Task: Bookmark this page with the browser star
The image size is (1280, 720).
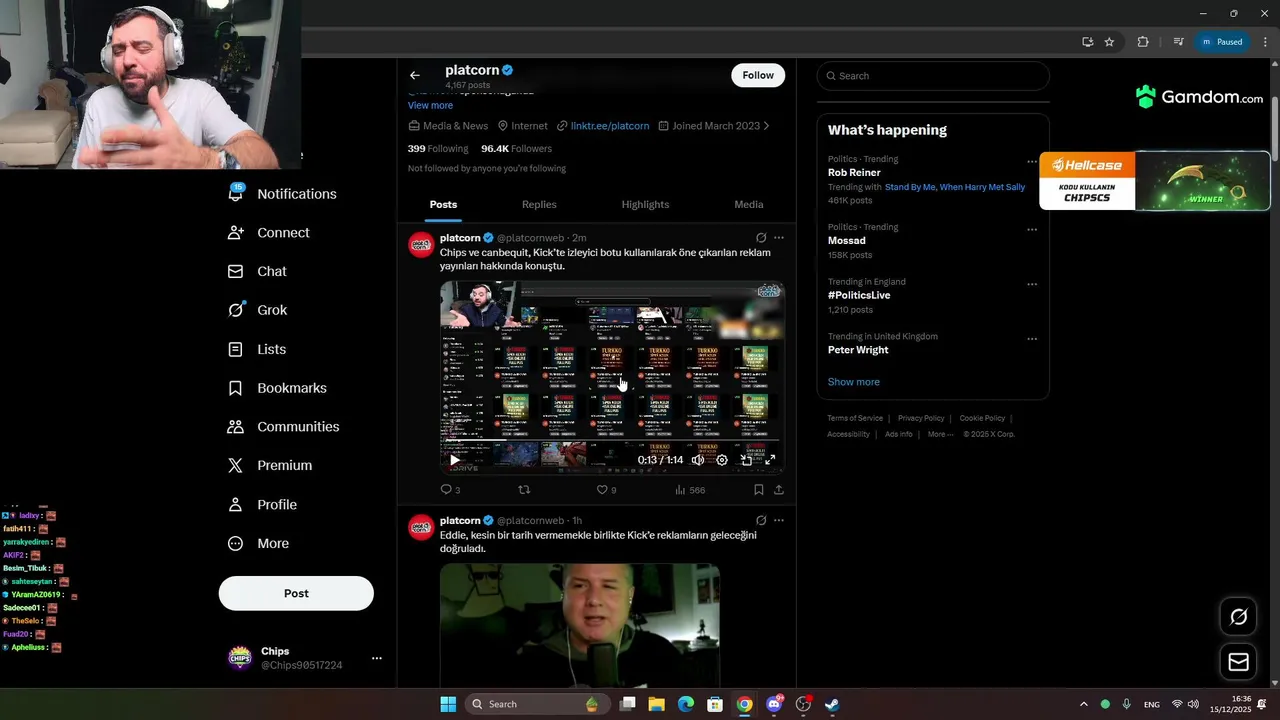Action: click(x=1109, y=42)
